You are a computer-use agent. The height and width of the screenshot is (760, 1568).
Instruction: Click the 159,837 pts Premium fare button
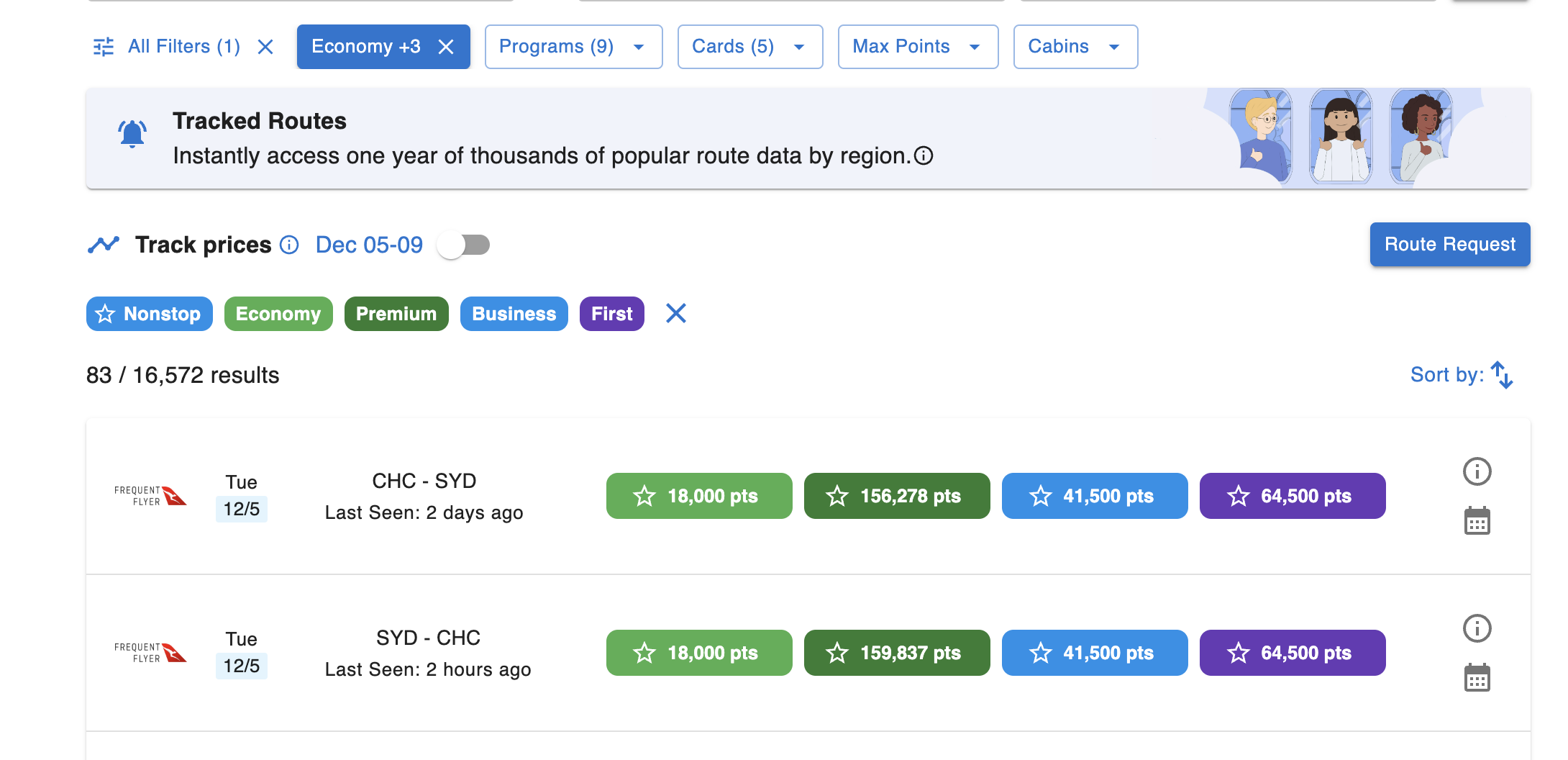point(896,653)
